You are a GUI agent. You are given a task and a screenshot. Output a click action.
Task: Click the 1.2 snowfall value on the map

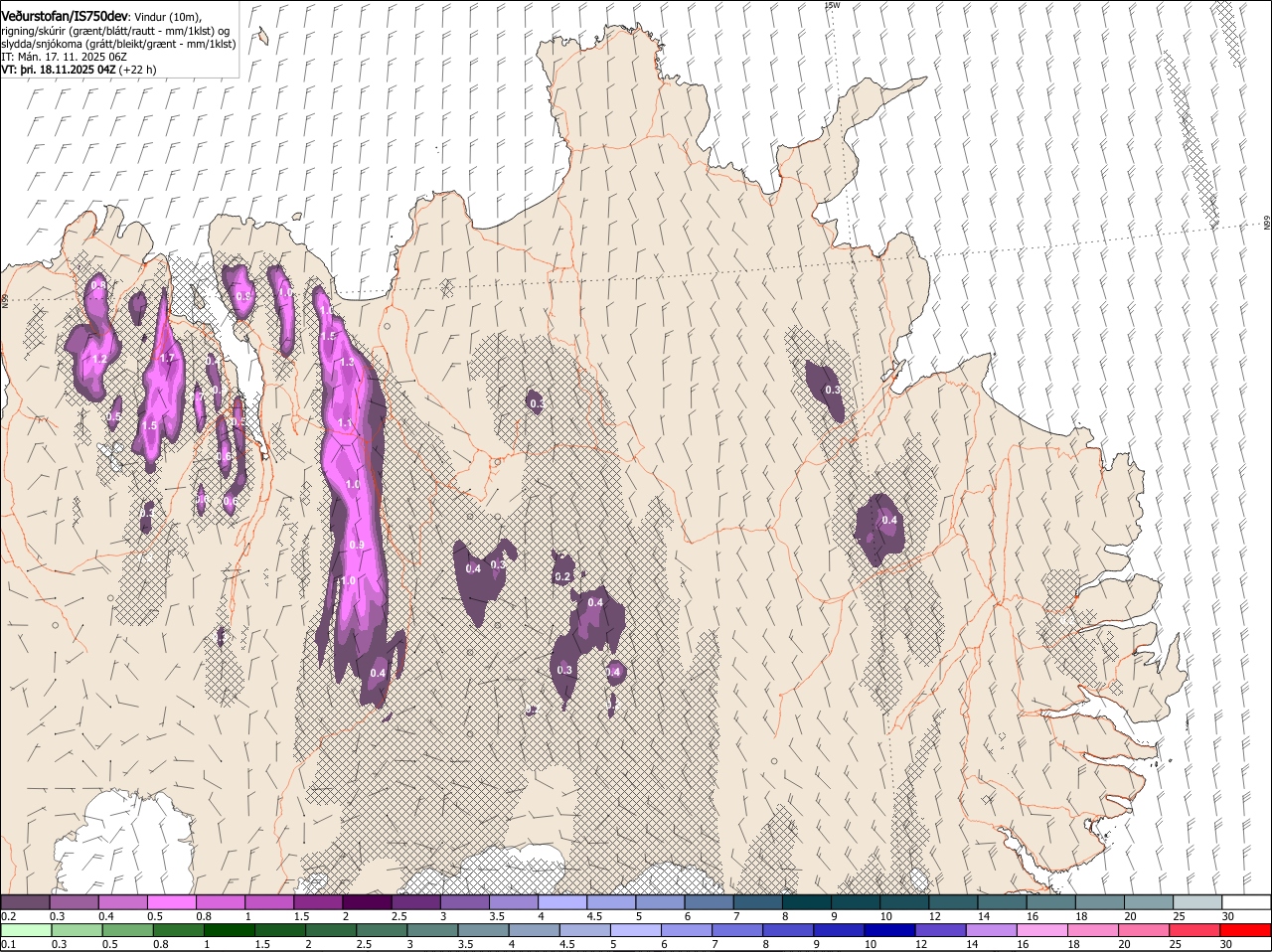99,360
